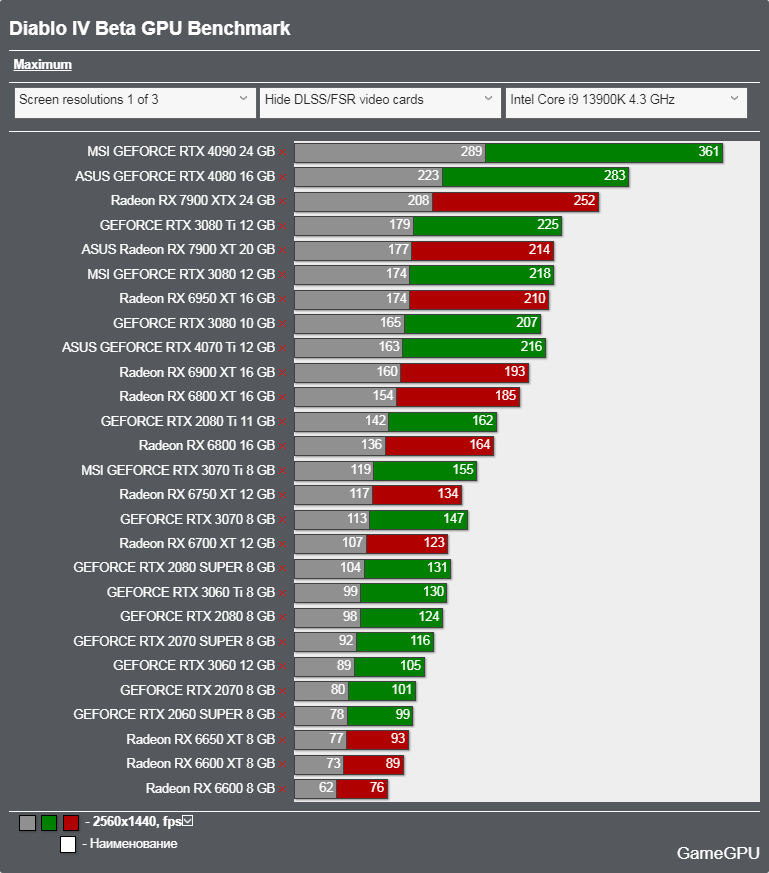
Task: Click red x beside GEFORCE RTX 3060 12 GB
Action: pyautogui.click(x=283, y=666)
